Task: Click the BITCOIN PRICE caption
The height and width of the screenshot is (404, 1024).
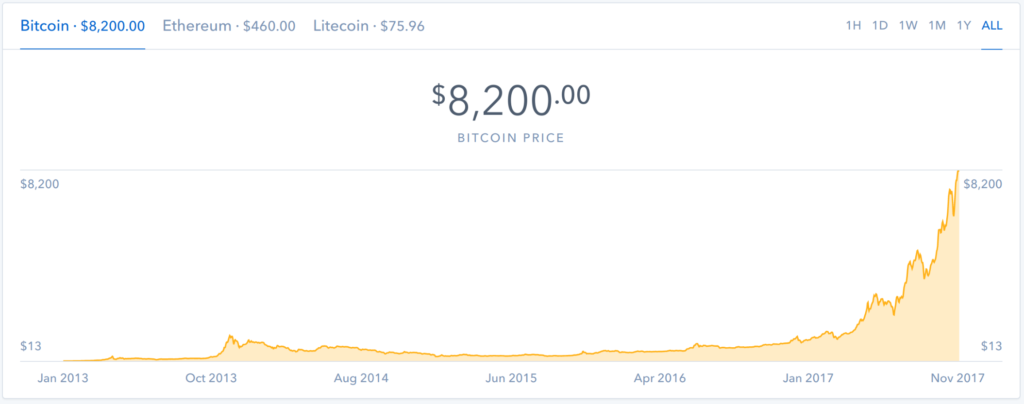Action: point(511,139)
